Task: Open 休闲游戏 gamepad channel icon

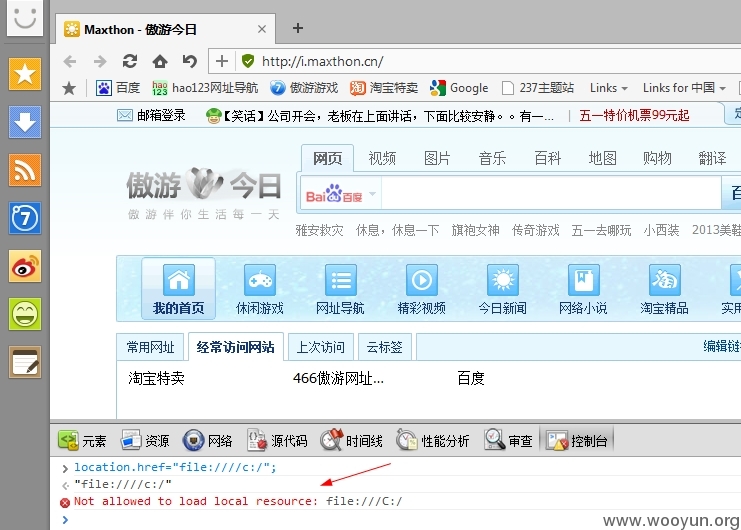Action: tap(259, 289)
